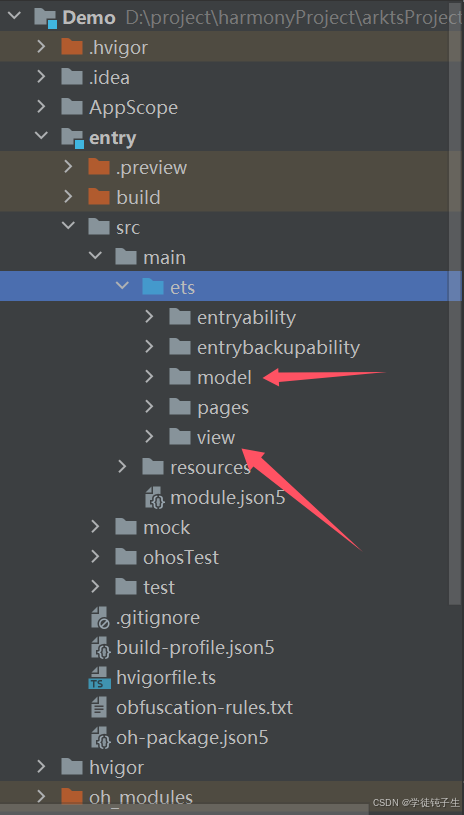Select the module.json5 file name
Screen dimensions: 464x815
228,498
